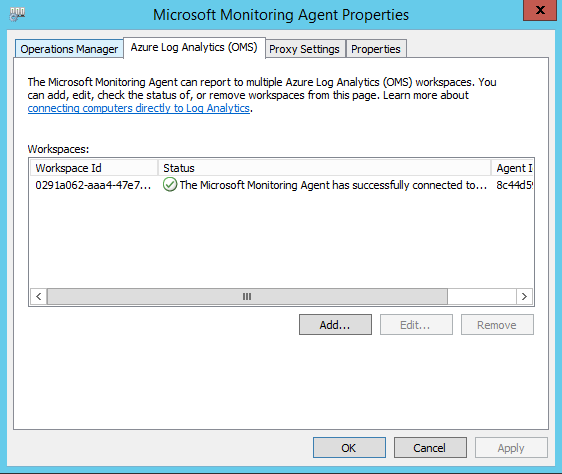Click the Remove button
562x474 pixels.
(x=497, y=325)
